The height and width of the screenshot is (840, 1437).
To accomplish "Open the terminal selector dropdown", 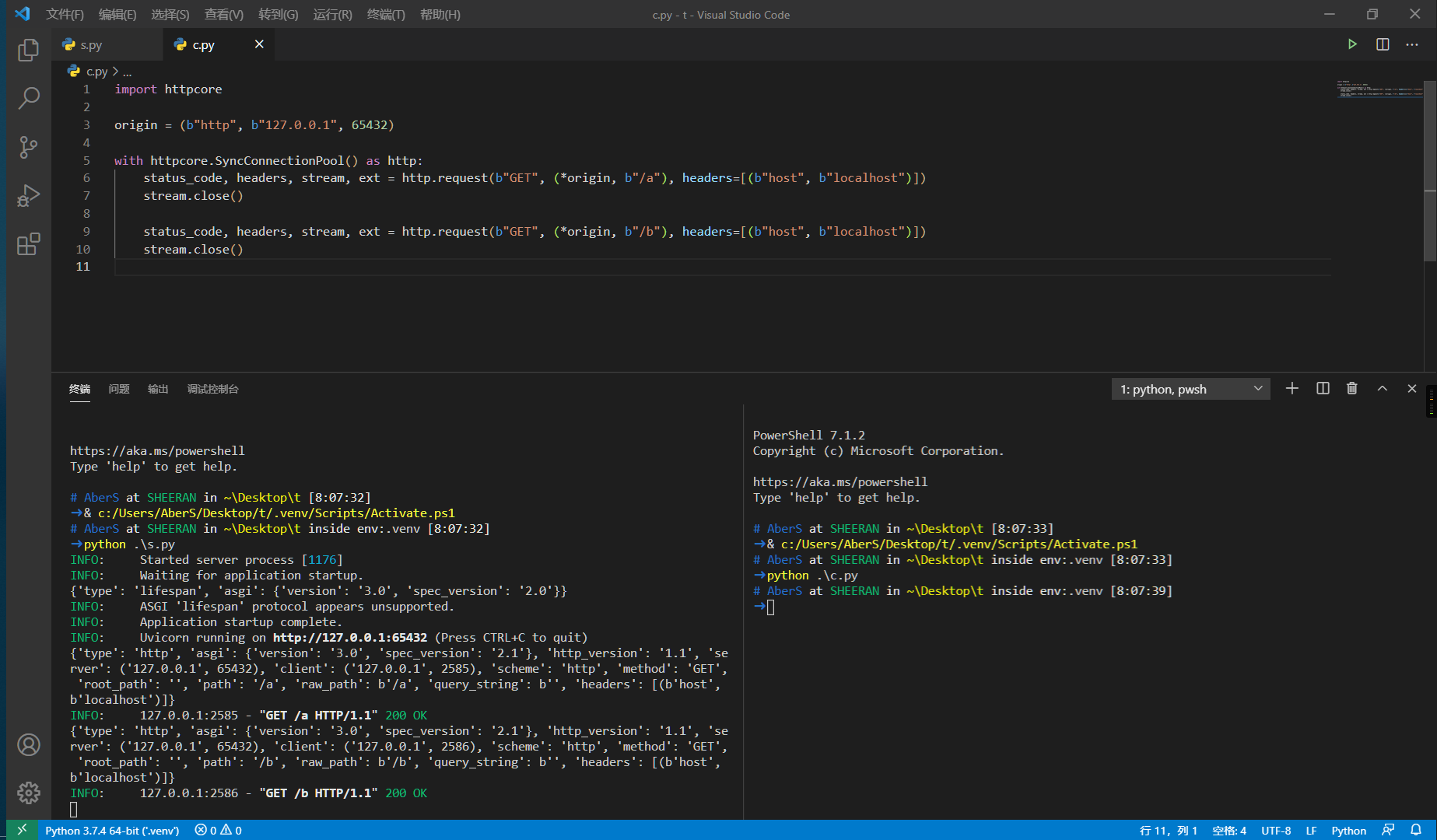I will (1190, 388).
